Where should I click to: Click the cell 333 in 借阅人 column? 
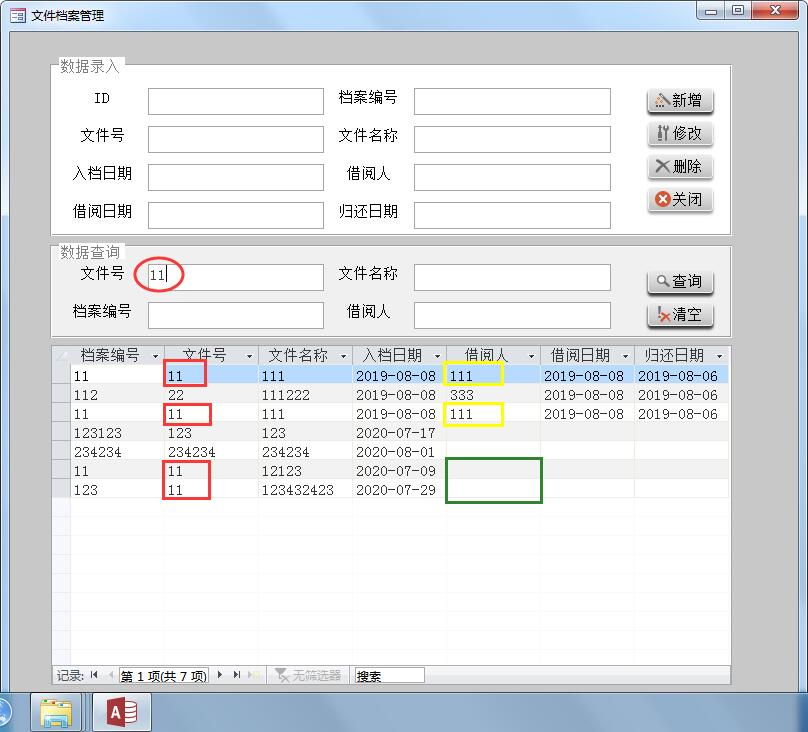point(493,395)
